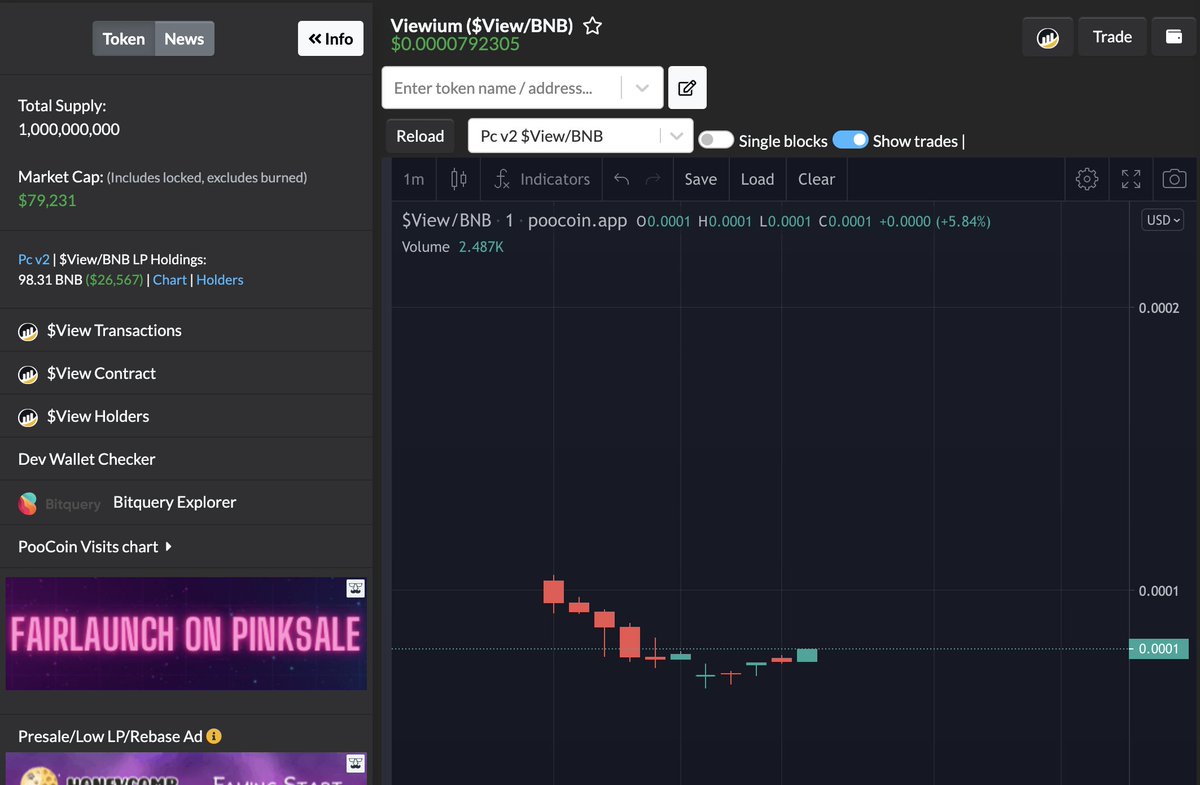The width and height of the screenshot is (1200, 785).
Task: Click the edit pencil icon beside search
Action: click(687, 88)
